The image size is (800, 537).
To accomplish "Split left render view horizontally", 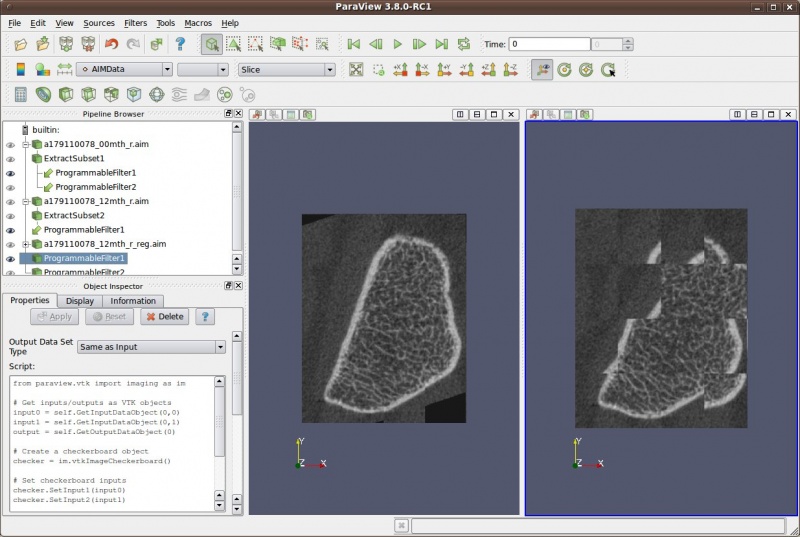I will (x=460, y=115).
